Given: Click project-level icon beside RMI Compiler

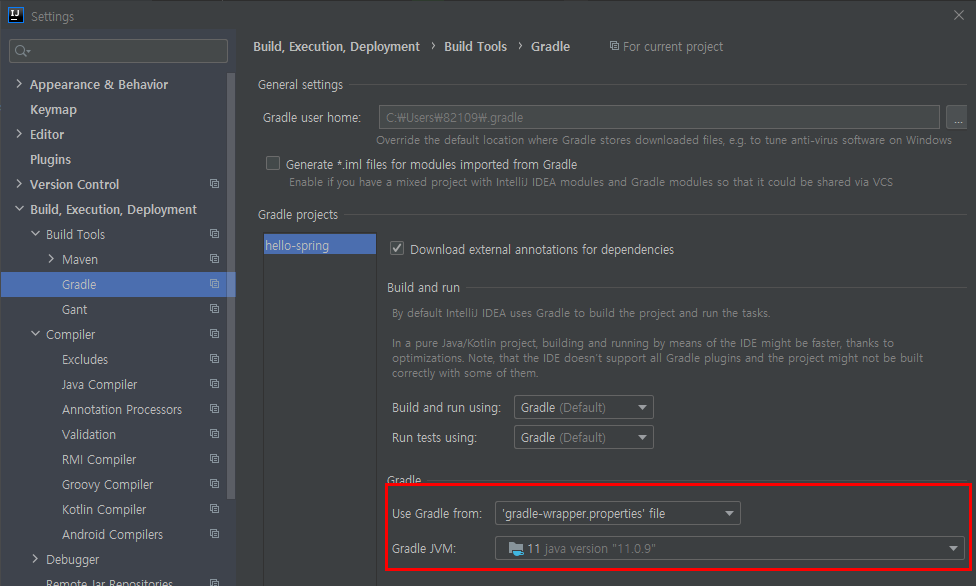Looking at the screenshot, I should click(x=214, y=458).
